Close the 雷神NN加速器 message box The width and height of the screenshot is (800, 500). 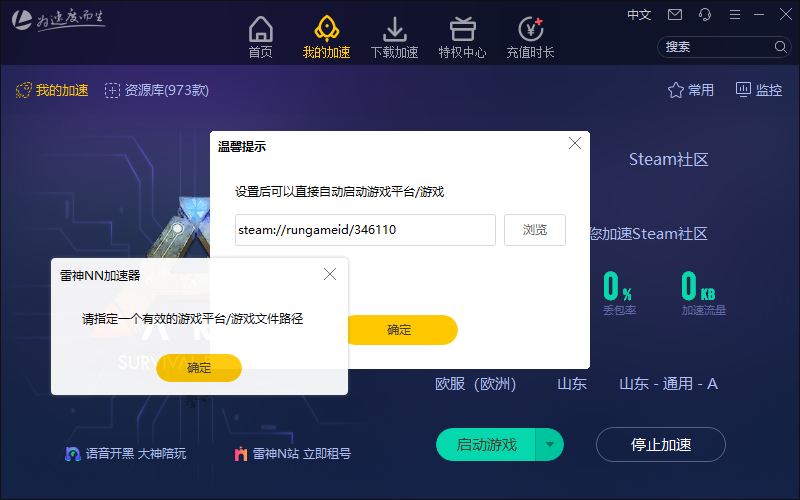coord(330,274)
